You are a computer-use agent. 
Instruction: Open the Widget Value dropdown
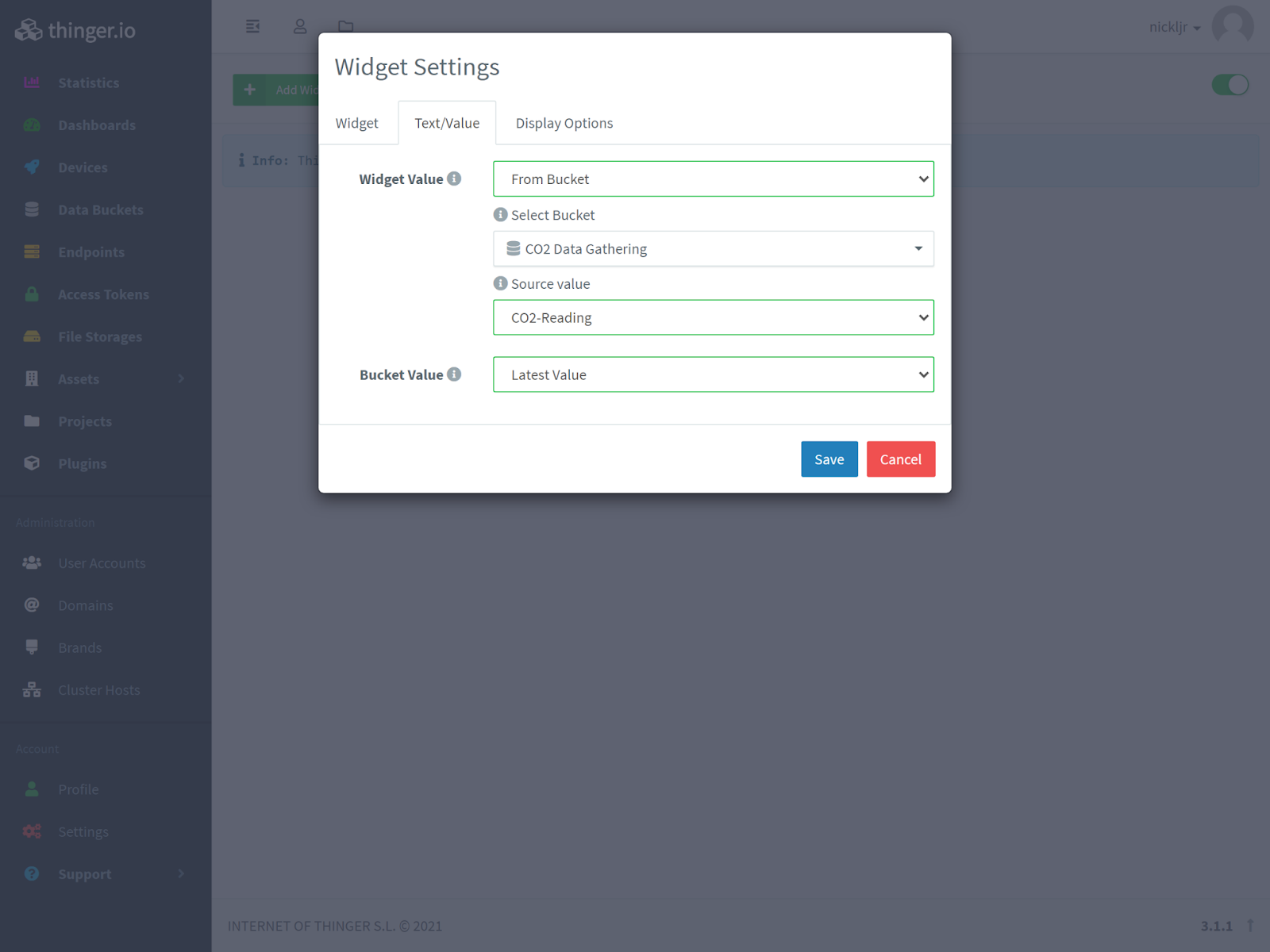[713, 178]
